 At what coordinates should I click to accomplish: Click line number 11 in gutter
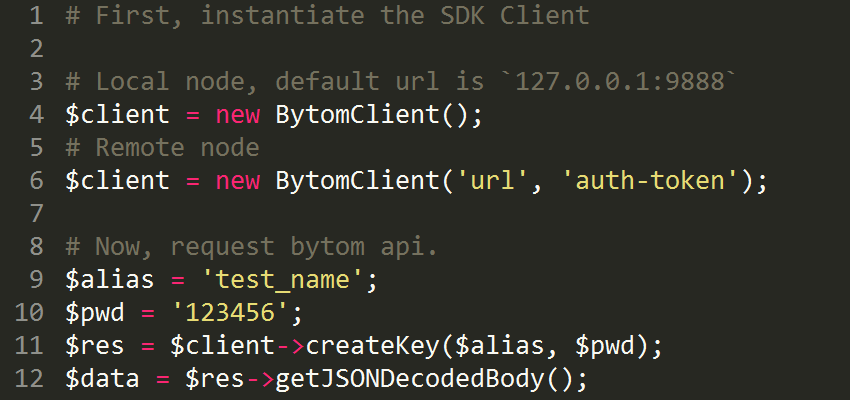pos(29,346)
